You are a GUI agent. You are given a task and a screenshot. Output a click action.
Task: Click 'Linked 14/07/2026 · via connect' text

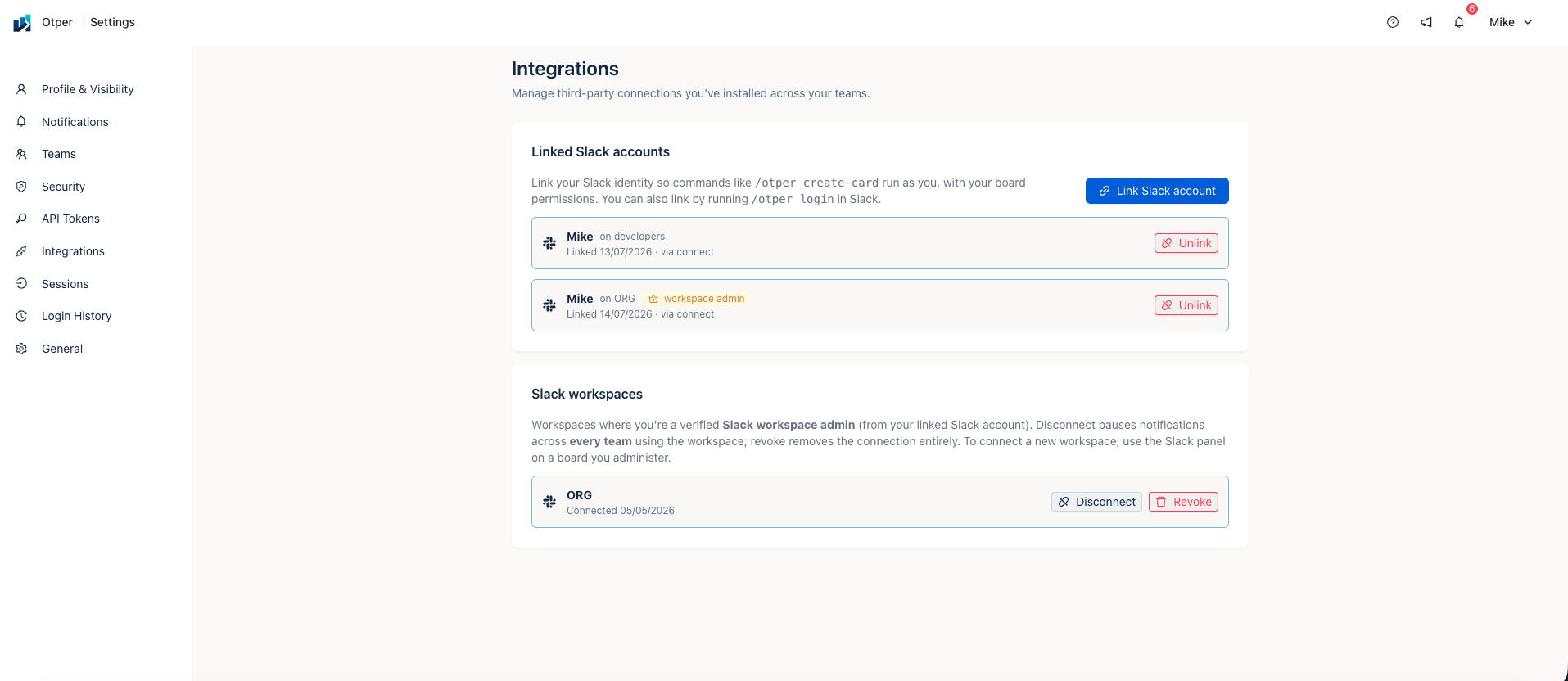(x=640, y=314)
